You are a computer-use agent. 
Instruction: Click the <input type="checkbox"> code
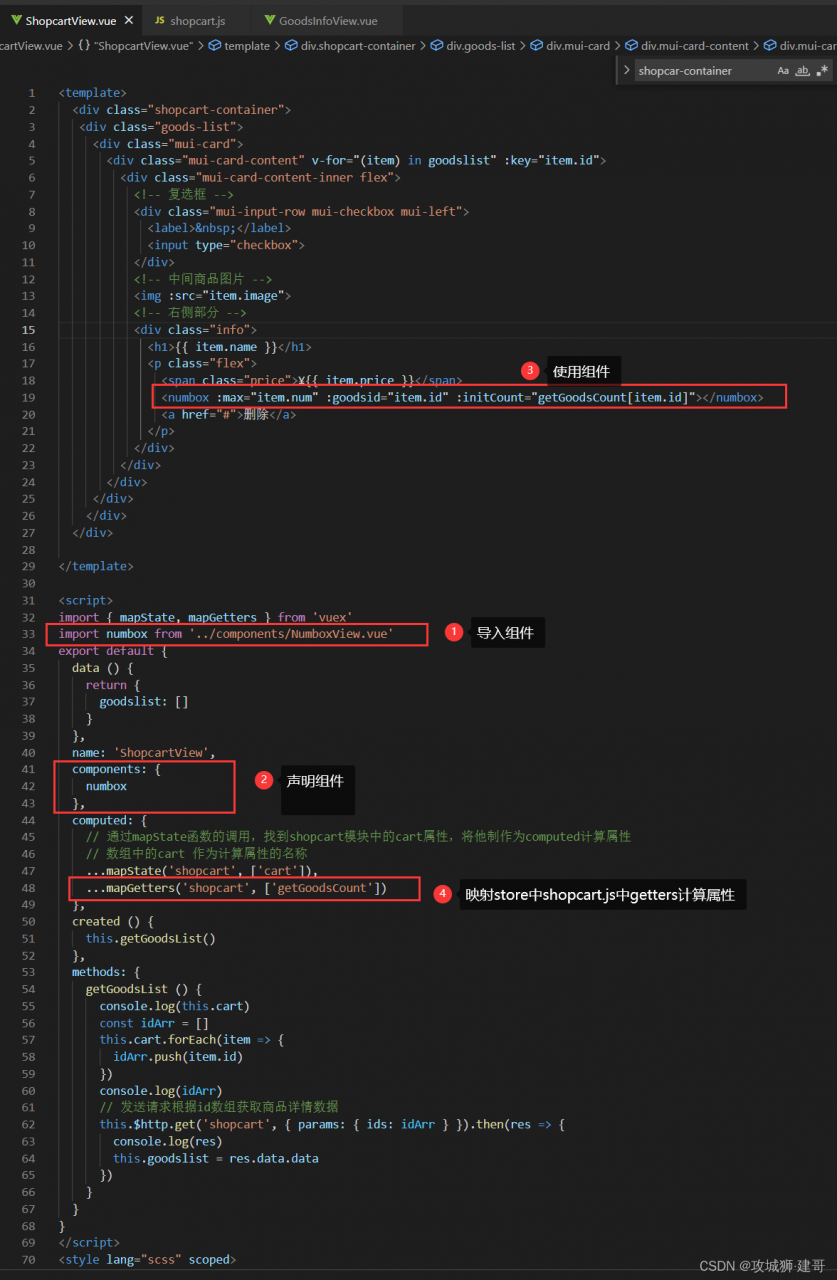pos(226,245)
